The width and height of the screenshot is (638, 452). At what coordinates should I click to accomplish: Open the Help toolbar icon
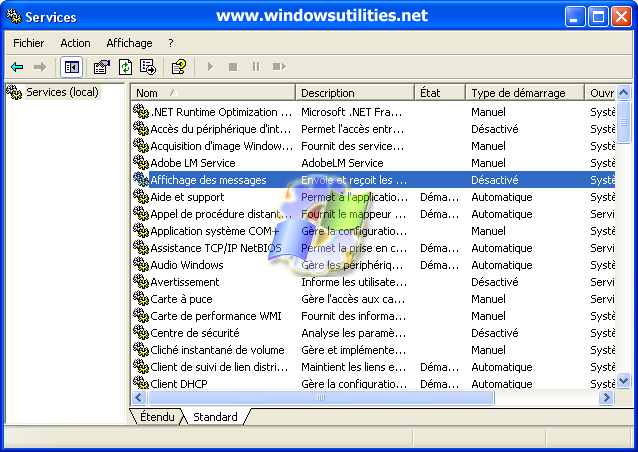click(x=178, y=67)
